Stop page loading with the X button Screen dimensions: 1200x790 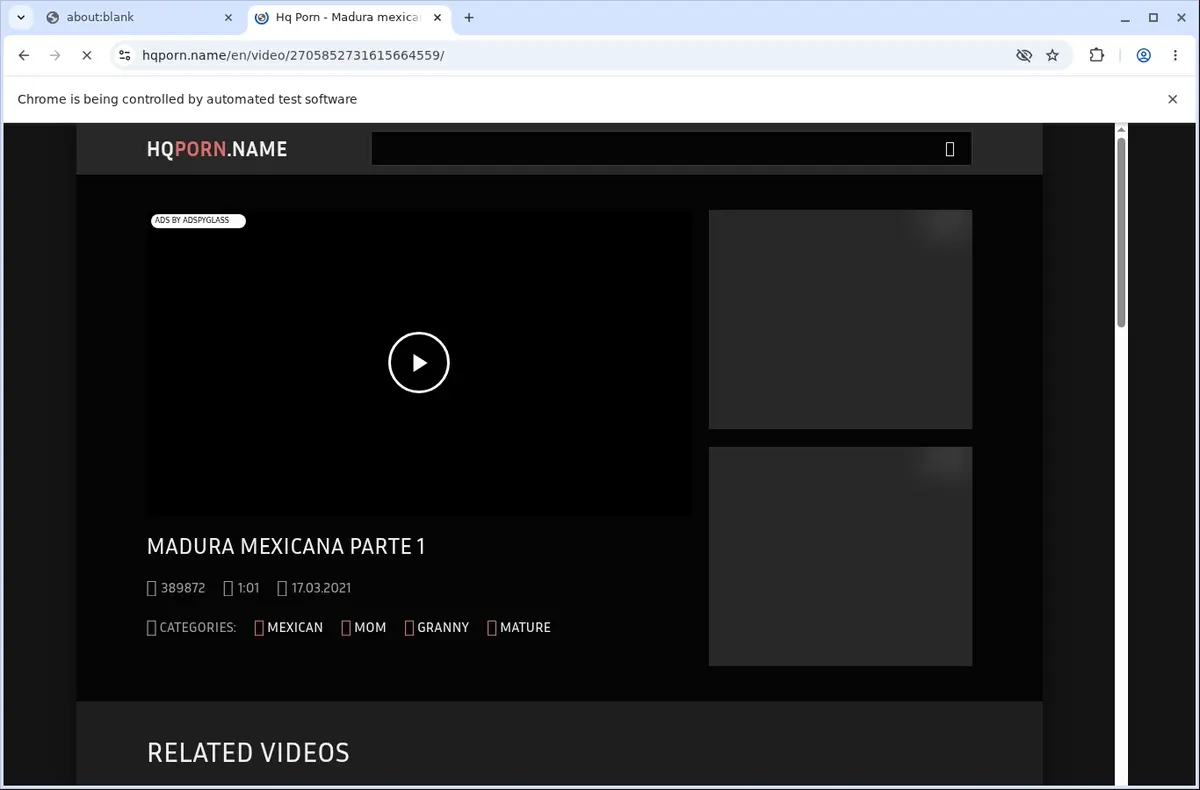[86, 56]
